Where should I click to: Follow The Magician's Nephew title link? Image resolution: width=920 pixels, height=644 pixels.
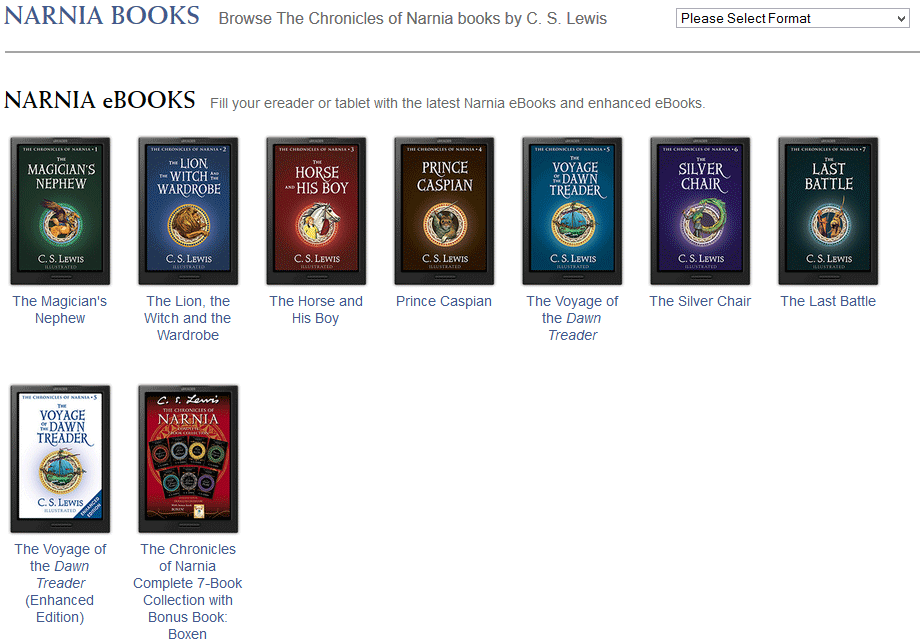click(60, 310)
